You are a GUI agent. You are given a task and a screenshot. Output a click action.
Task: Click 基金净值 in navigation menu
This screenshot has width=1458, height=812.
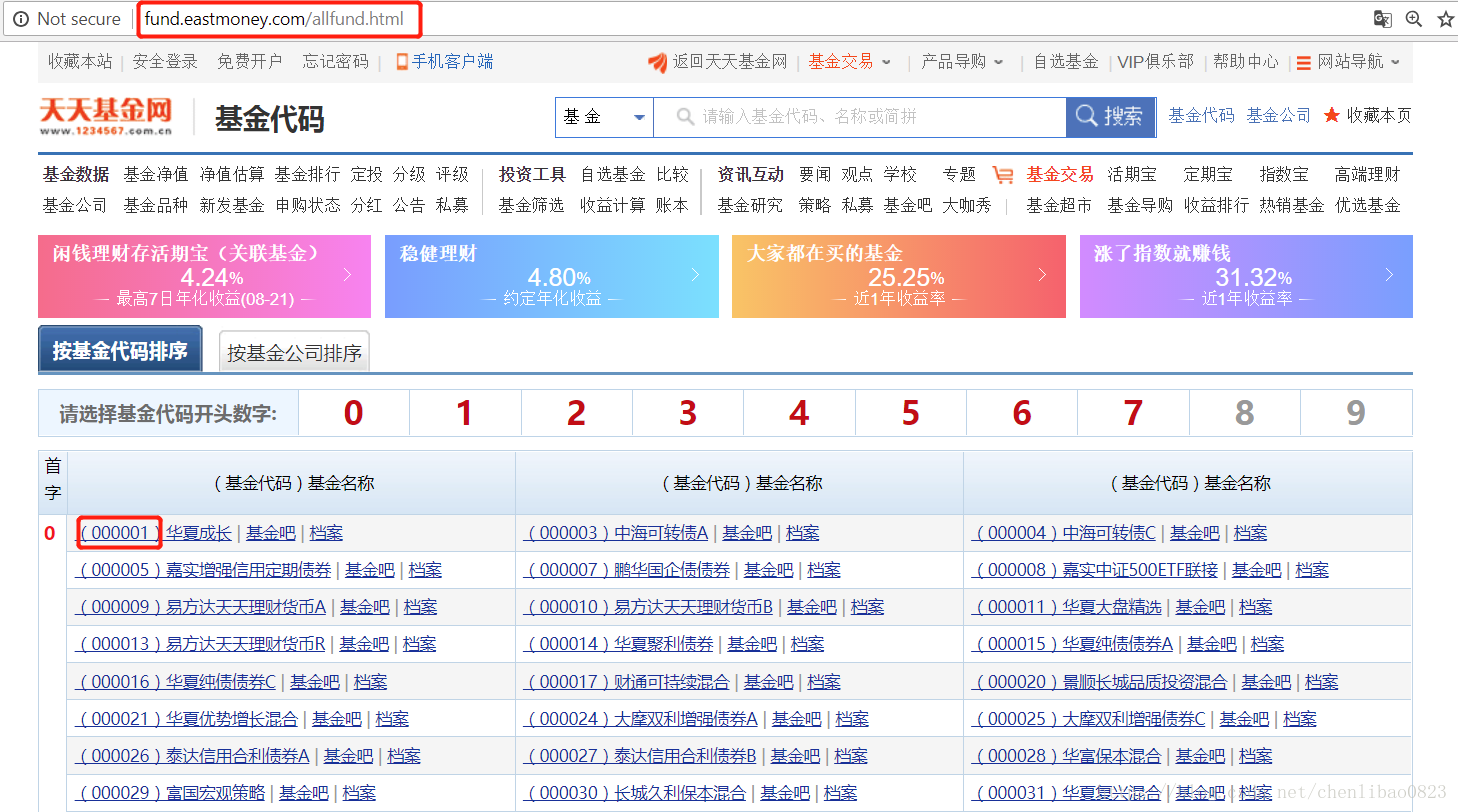click(x=156, y=174)
